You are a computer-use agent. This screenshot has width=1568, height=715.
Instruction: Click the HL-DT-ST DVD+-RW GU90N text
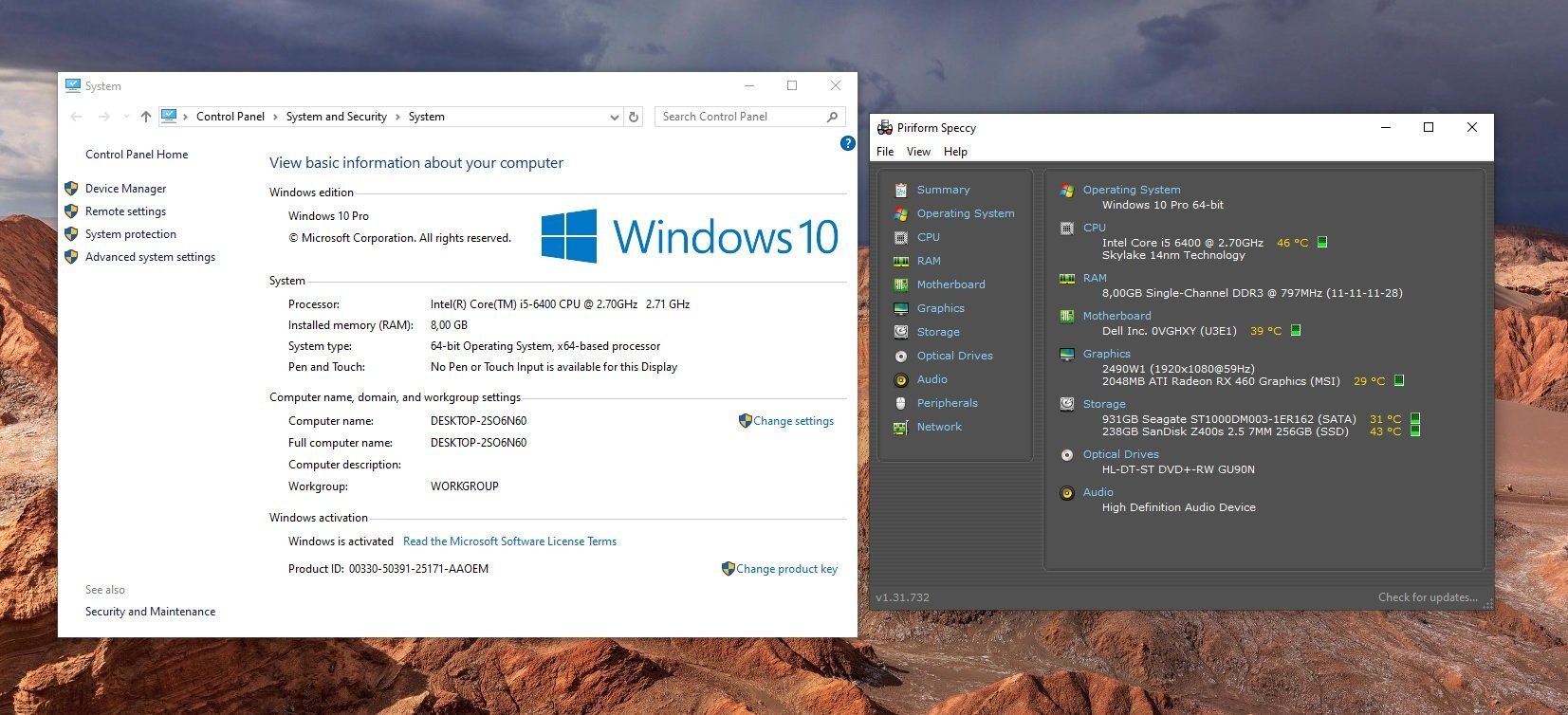coord(1178,469)
